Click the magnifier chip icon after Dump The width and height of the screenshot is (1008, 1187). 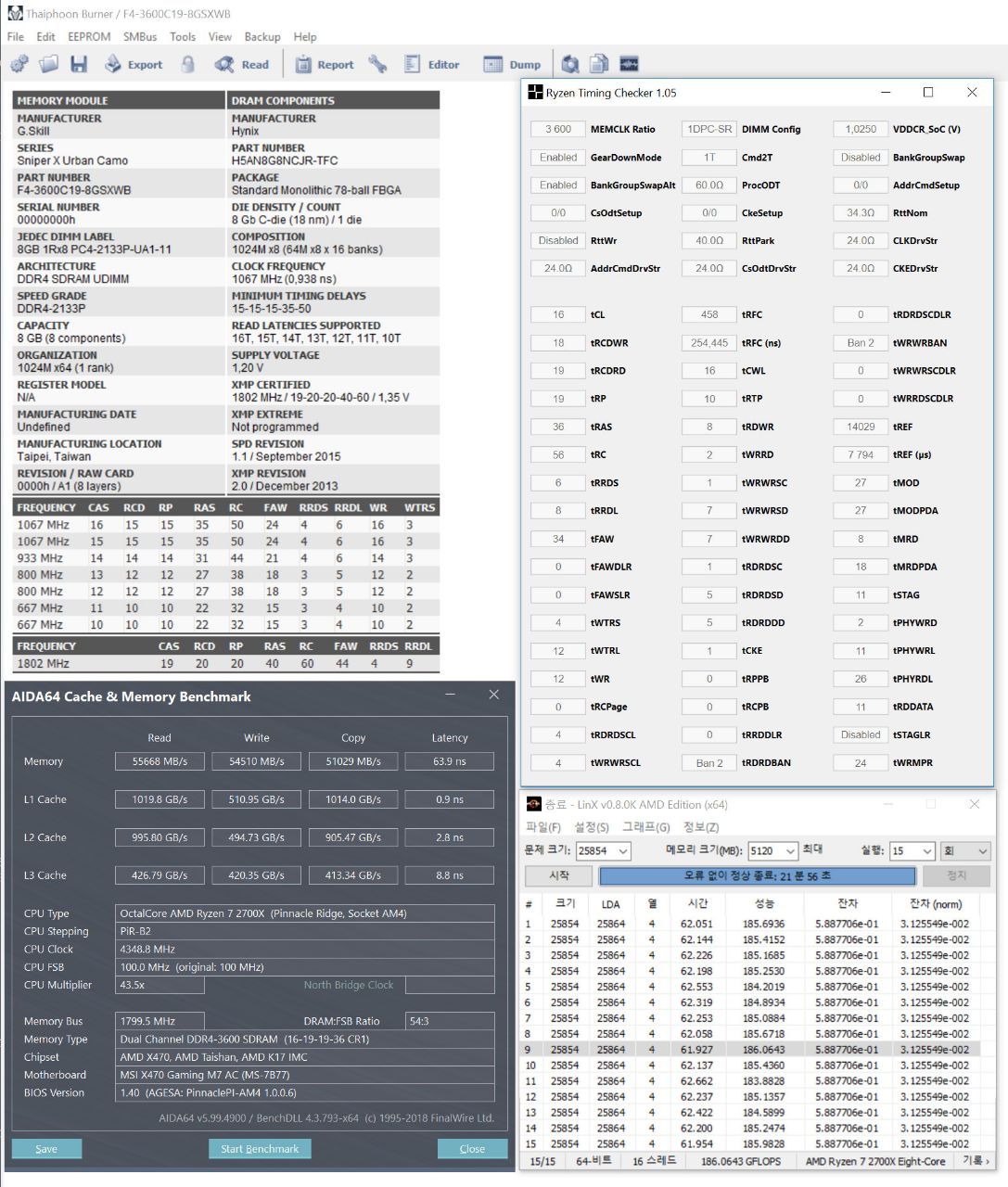point(570,64)
